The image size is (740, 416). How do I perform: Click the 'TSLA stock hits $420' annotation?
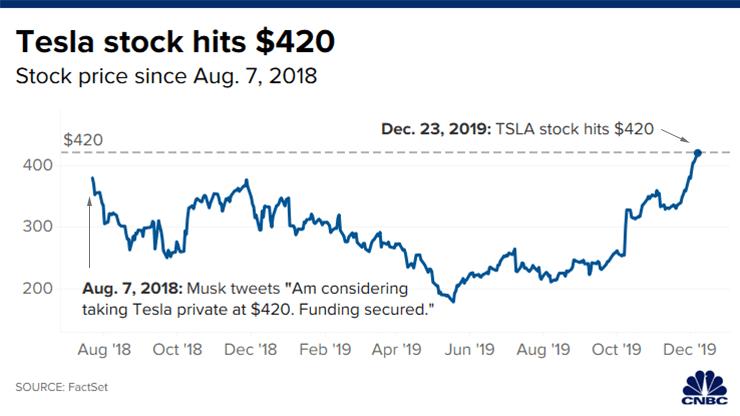click(x=517, y=129)
